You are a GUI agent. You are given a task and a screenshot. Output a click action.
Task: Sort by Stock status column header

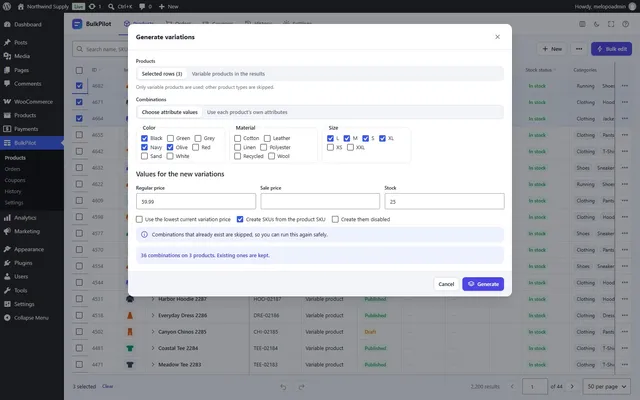coord(540,70)
